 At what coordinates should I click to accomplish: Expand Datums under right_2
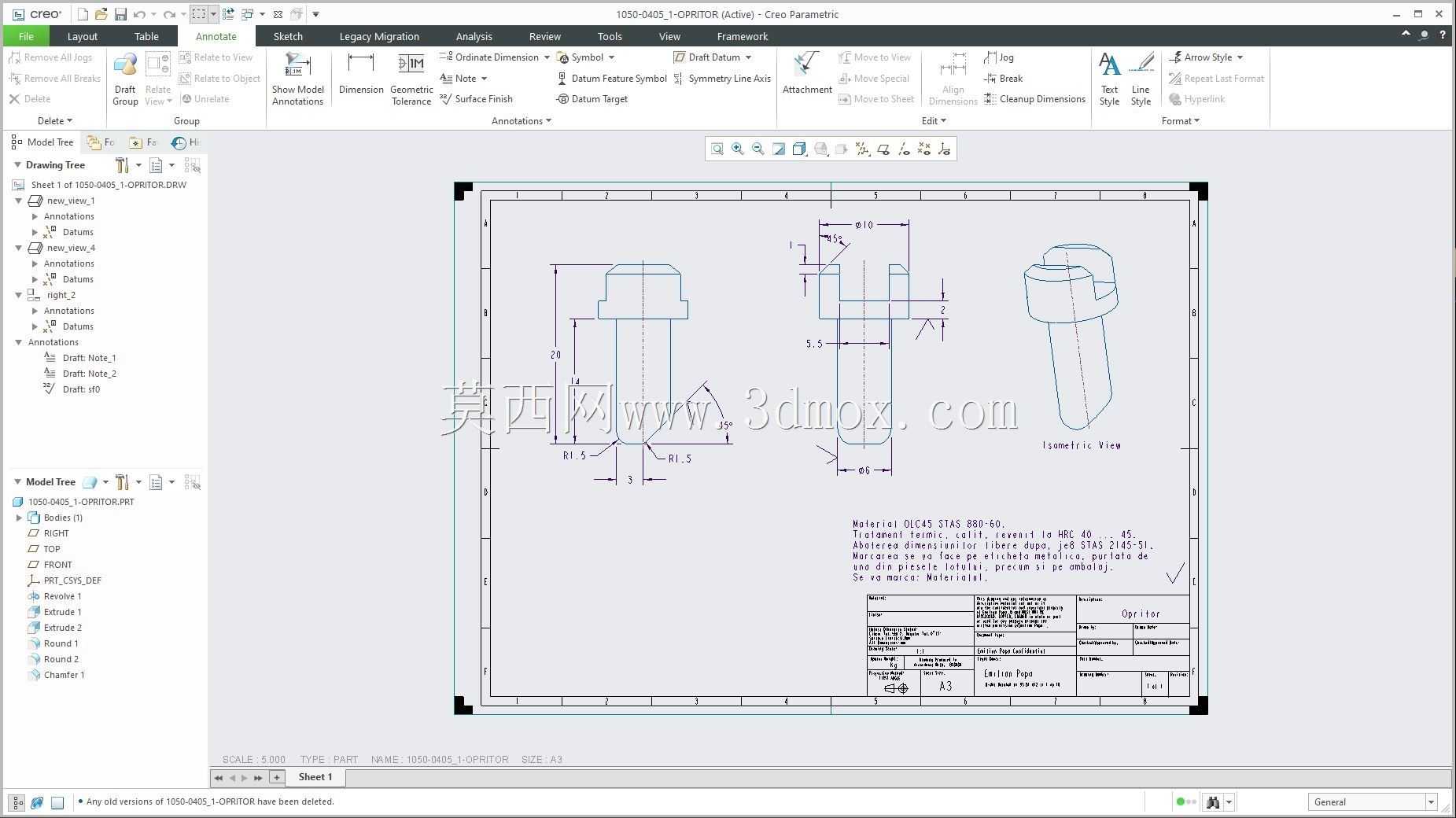(x=35, y=326)
